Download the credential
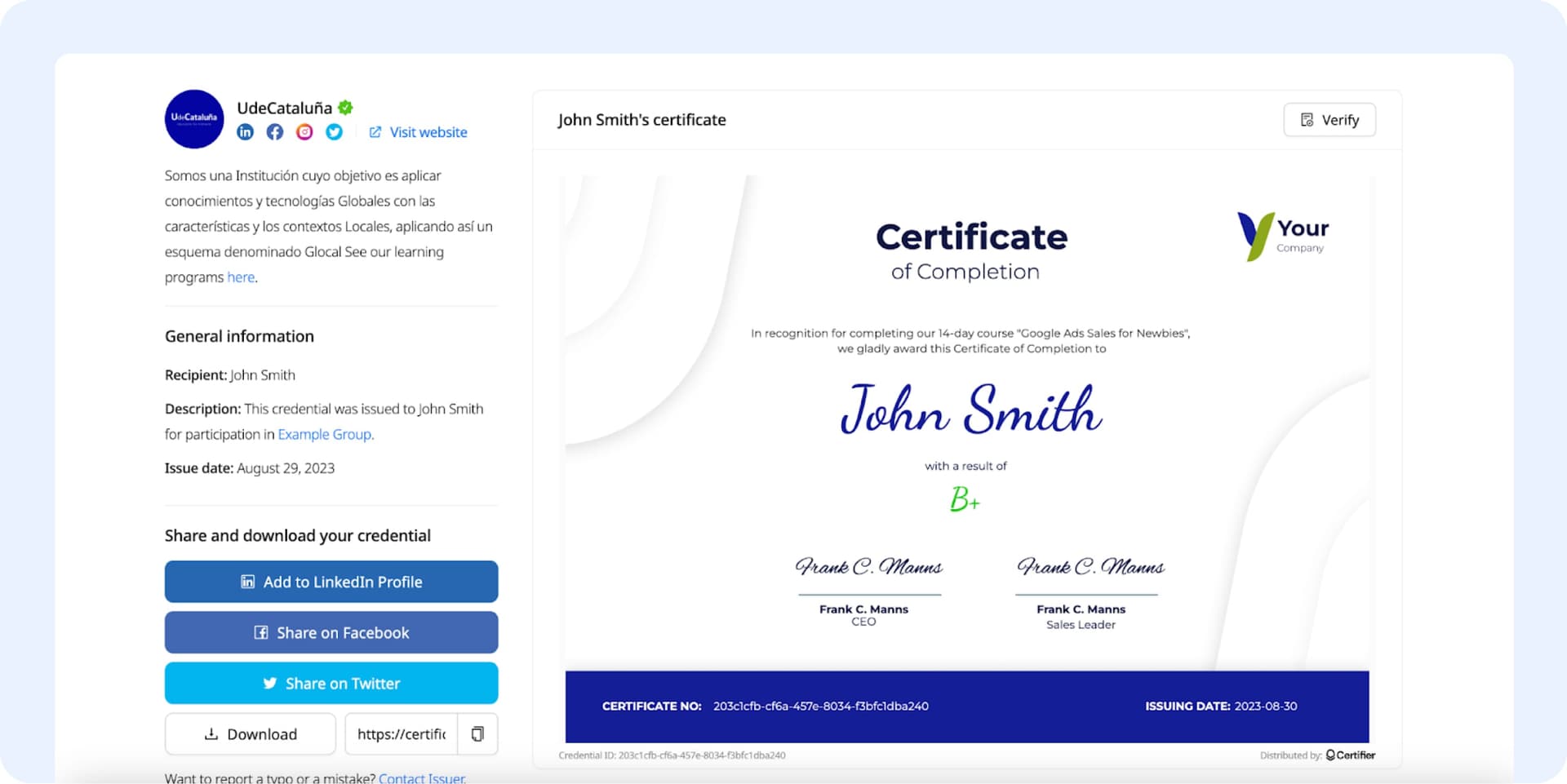1567x784 pixels. tap(250, 734)
